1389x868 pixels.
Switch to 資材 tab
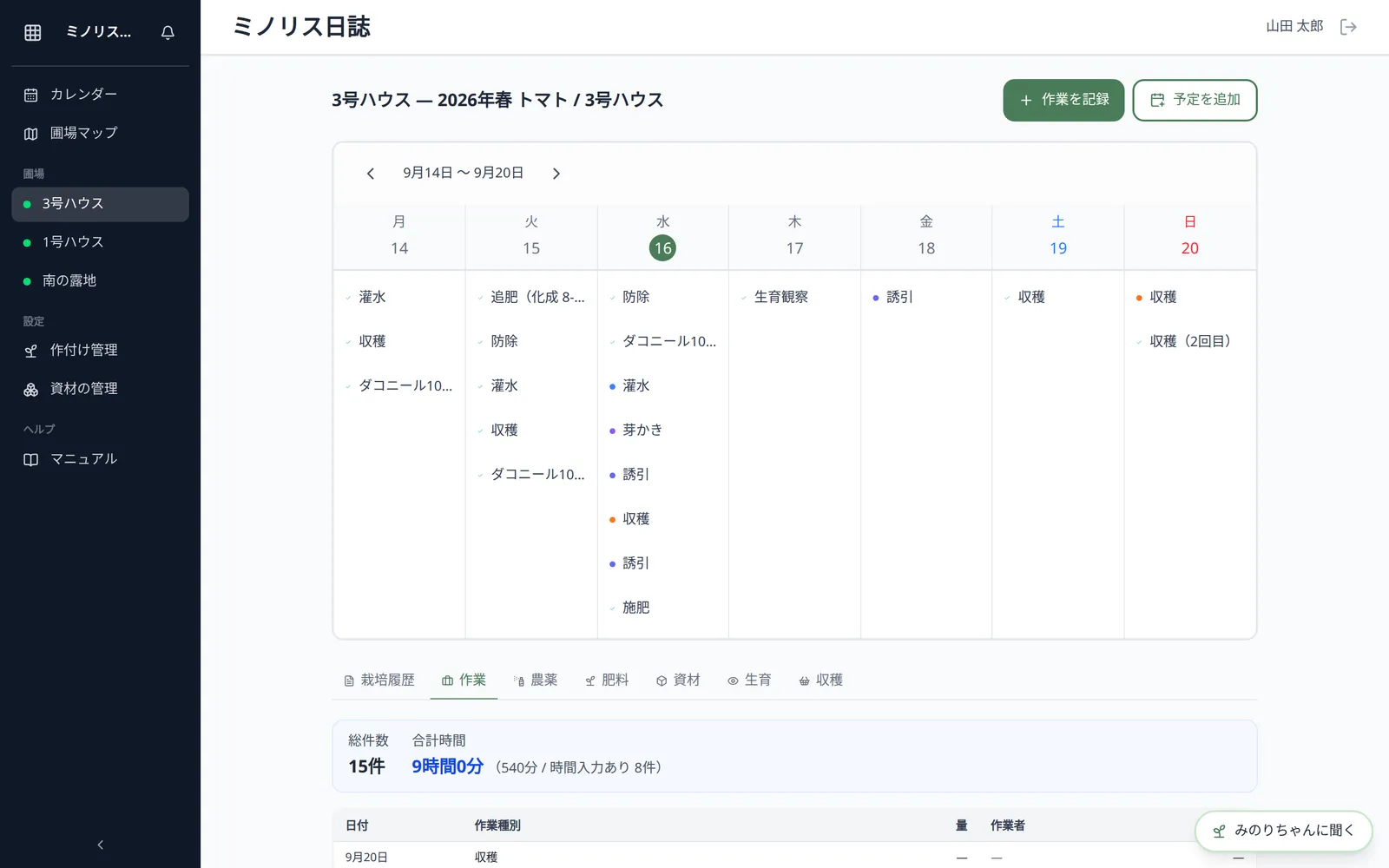click(678, 681)
